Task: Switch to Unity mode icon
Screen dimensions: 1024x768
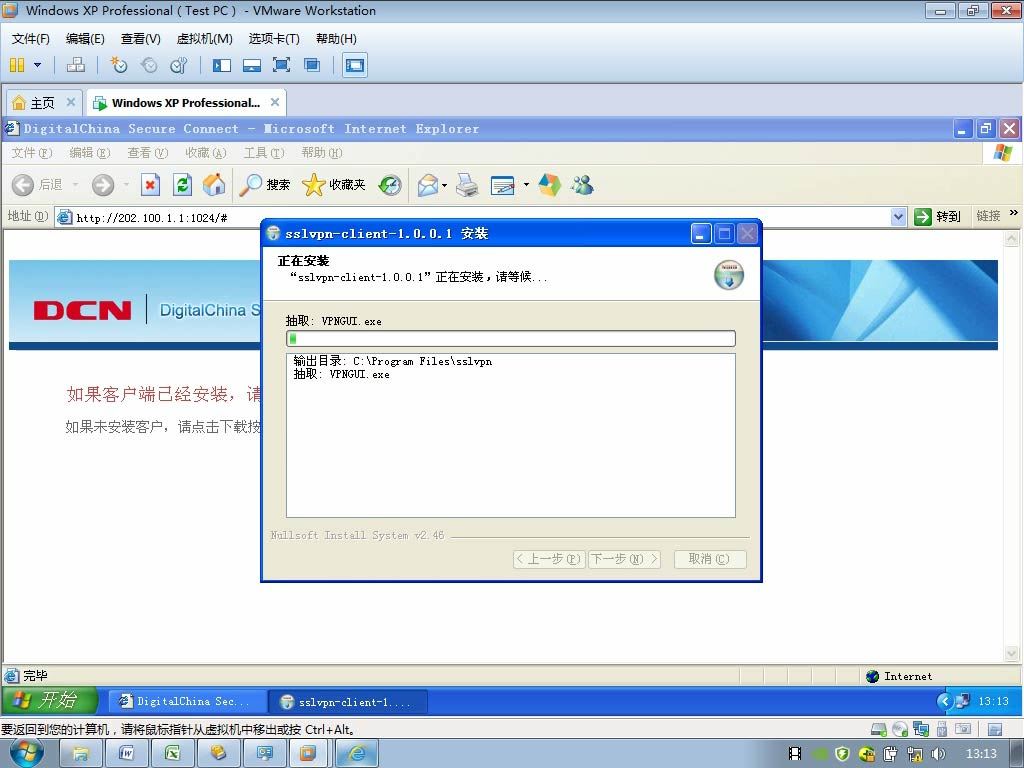Action: click(x=312, y=65)
